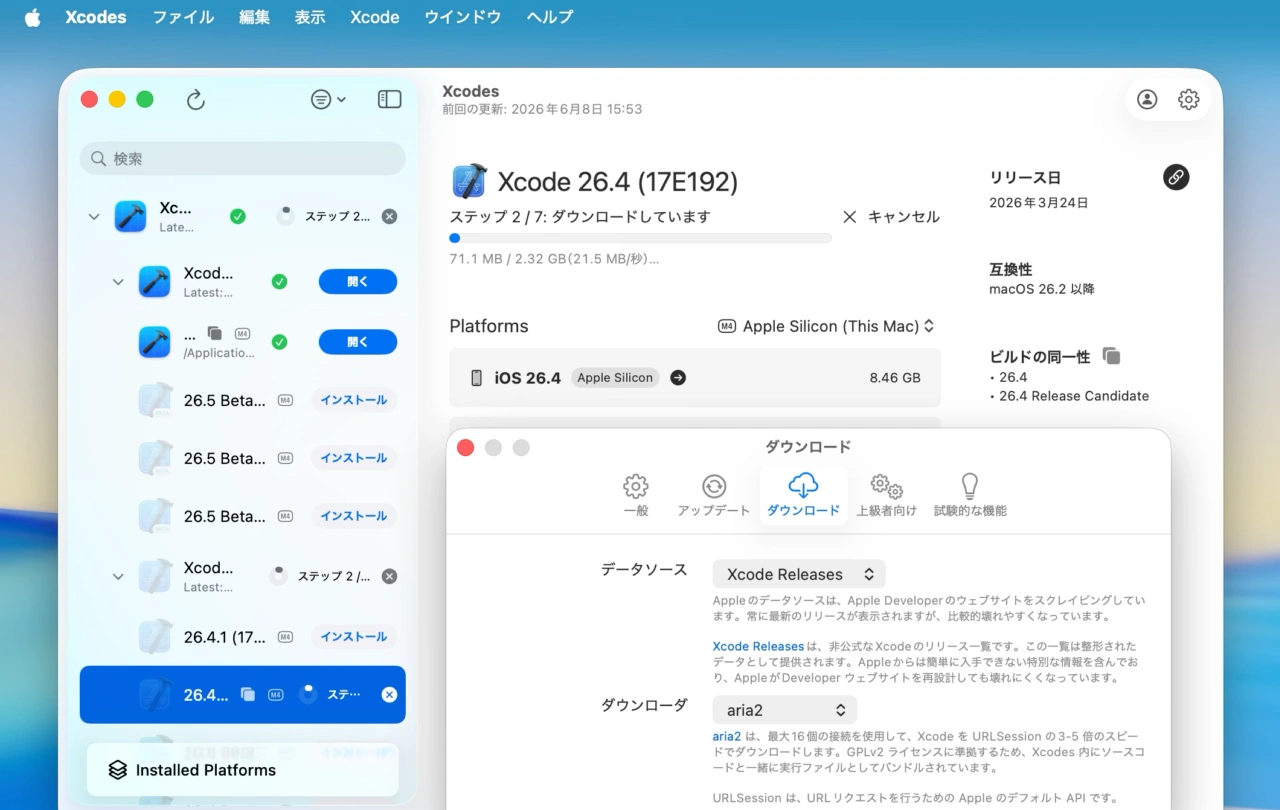Screen dimensions: 1280x810
Task: Click the Installed Platforms layers icon
Action: point(118,770)
